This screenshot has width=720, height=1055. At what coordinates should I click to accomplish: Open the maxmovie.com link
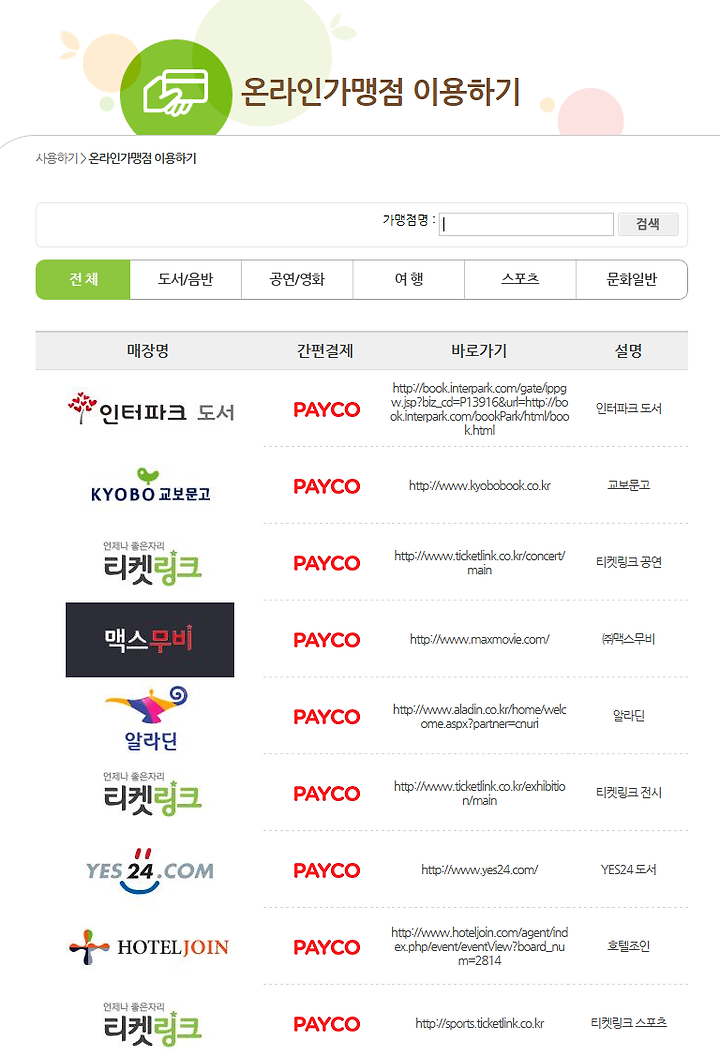tap(480, 639)
